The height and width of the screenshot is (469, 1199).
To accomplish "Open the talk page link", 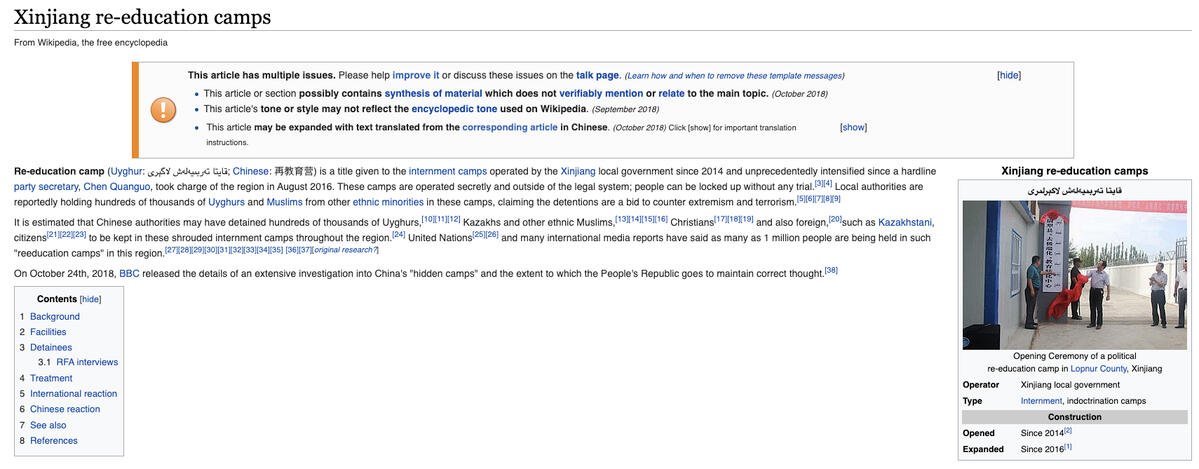I will coord(597,75).
